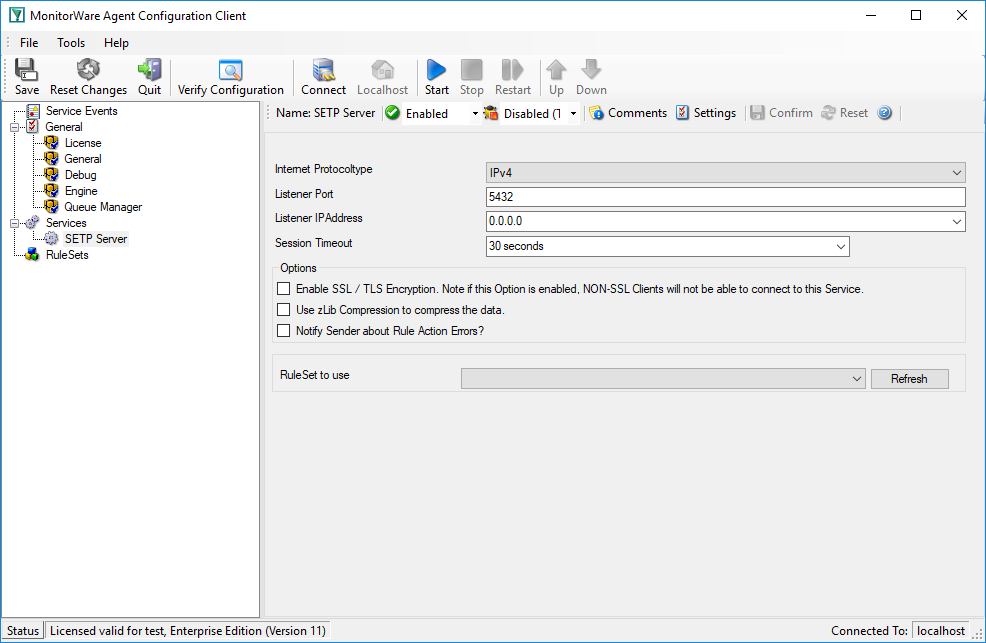
Task: Open the Session Timeout dropdown
Action: pyautogui.click(x=668, y=246)
